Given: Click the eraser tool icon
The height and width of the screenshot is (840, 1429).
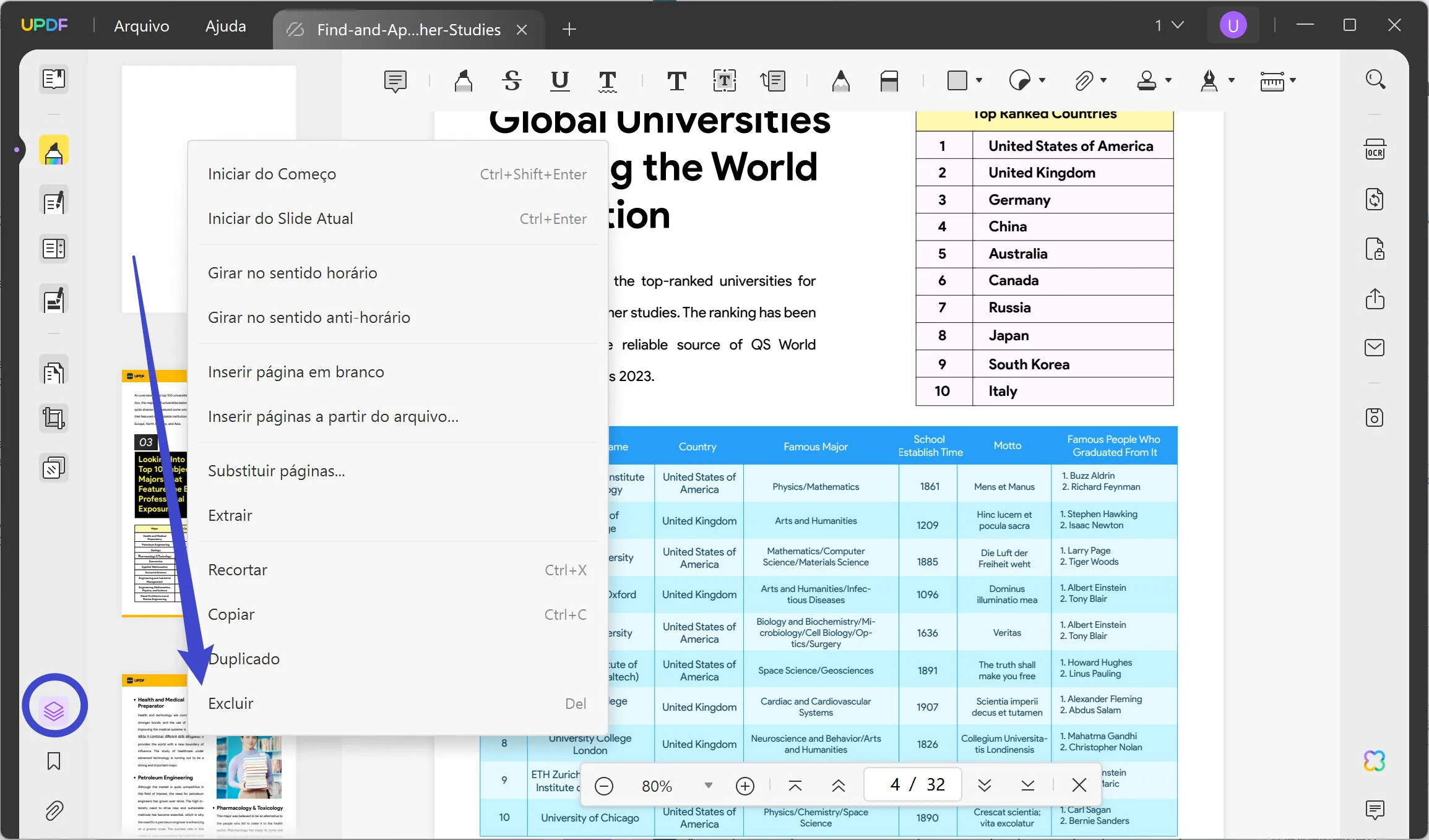Looking at the screenshot, I should click(x=889, y=81).
